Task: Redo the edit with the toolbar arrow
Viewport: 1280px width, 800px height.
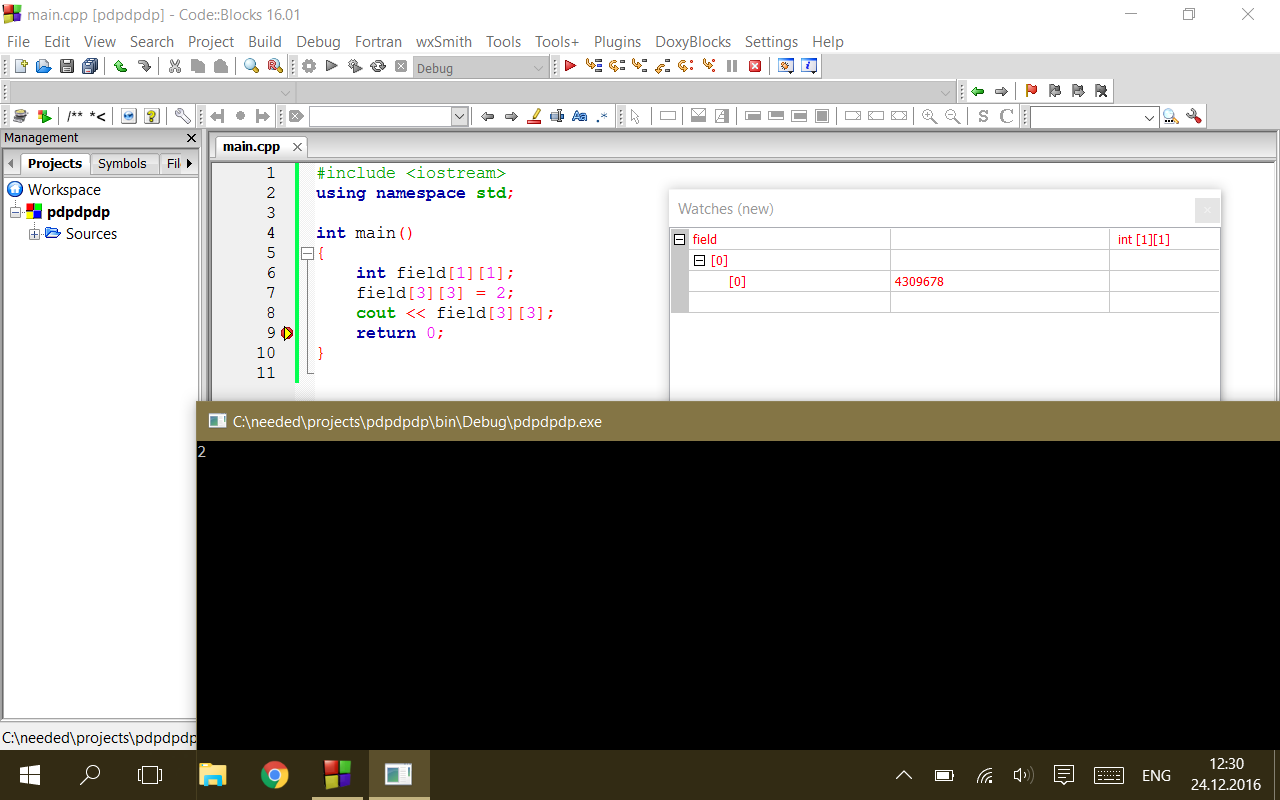Action: [144, 67]
